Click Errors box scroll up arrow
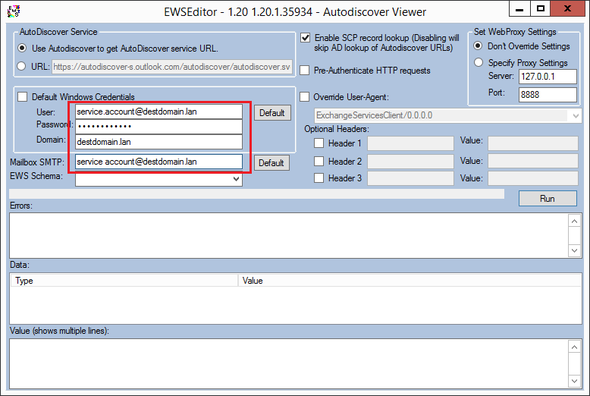The width and height of the screenshot is (590, 396). [x=574, y=221]
